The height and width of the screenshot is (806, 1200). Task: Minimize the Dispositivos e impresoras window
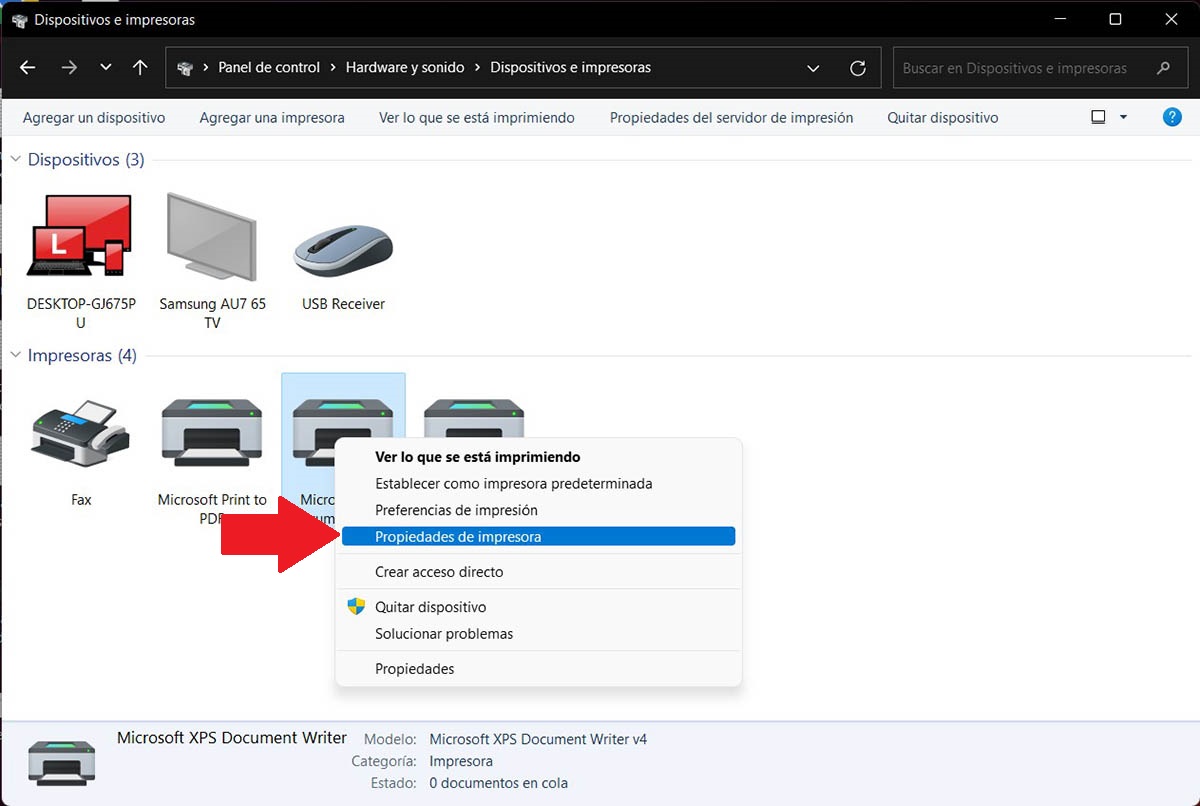(1060, 19)
